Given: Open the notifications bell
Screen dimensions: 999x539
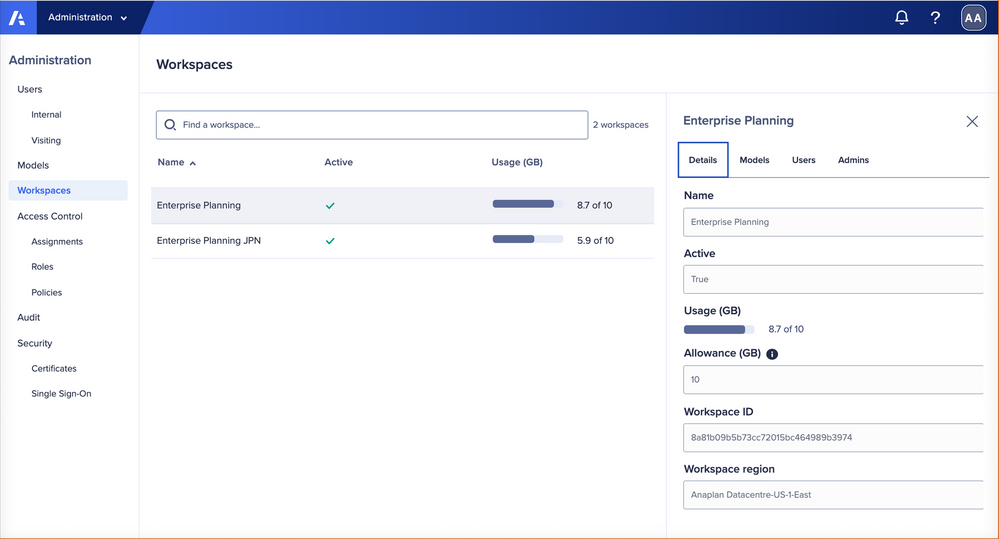Looking at the screenshot, I should 901,18.
